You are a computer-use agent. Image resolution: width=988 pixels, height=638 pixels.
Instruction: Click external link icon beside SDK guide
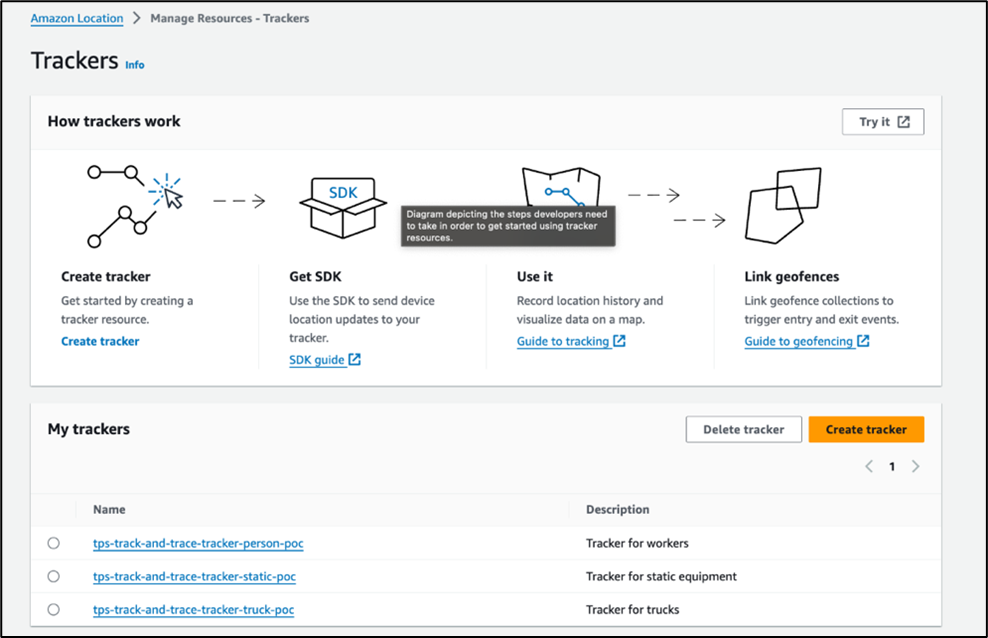click(x=355, y=359)
